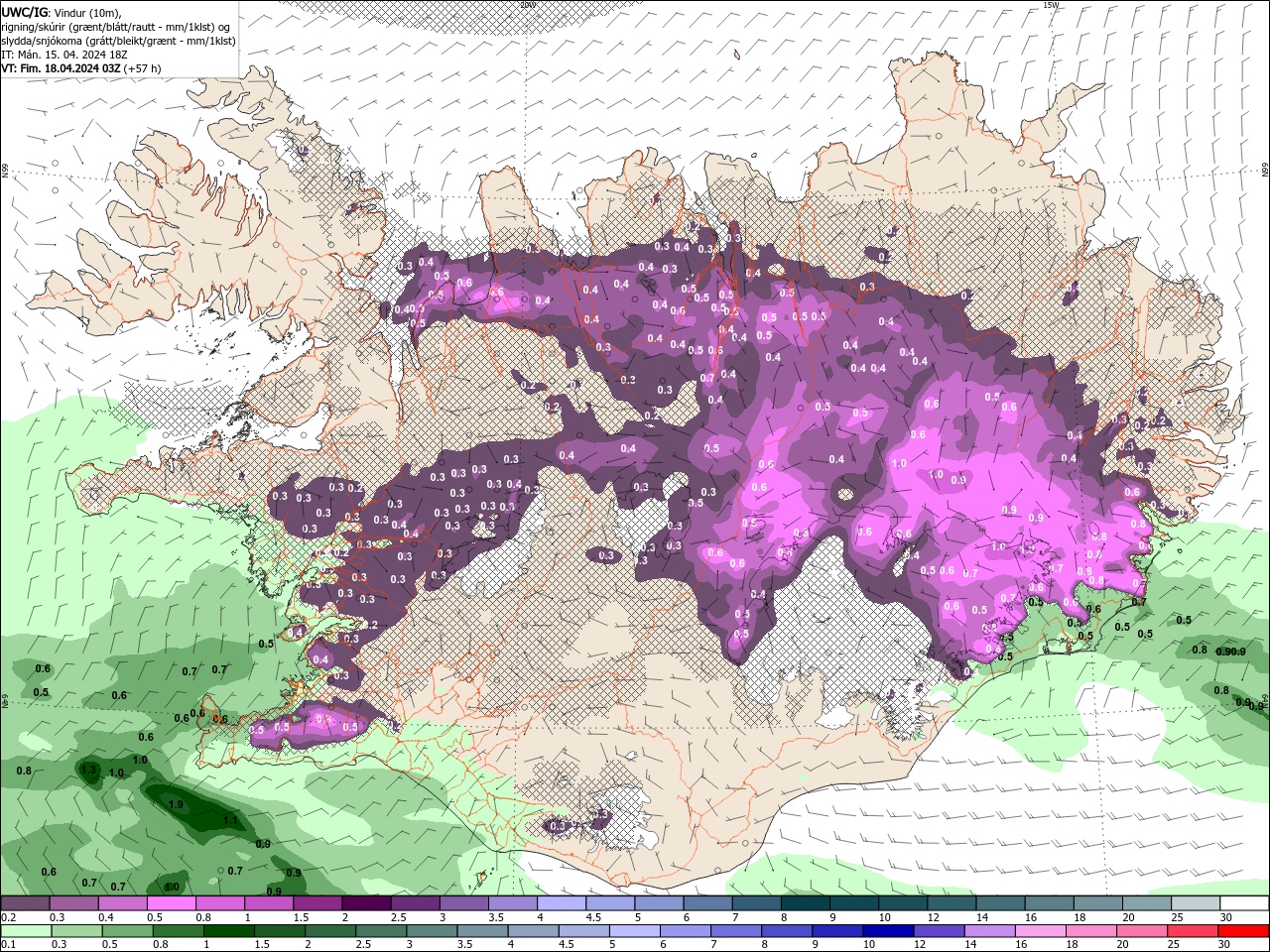This screenshot has width=1270, height=952.
Task: Click the '1.9' rainfall value on the map
Action: (x=177, y=804)
